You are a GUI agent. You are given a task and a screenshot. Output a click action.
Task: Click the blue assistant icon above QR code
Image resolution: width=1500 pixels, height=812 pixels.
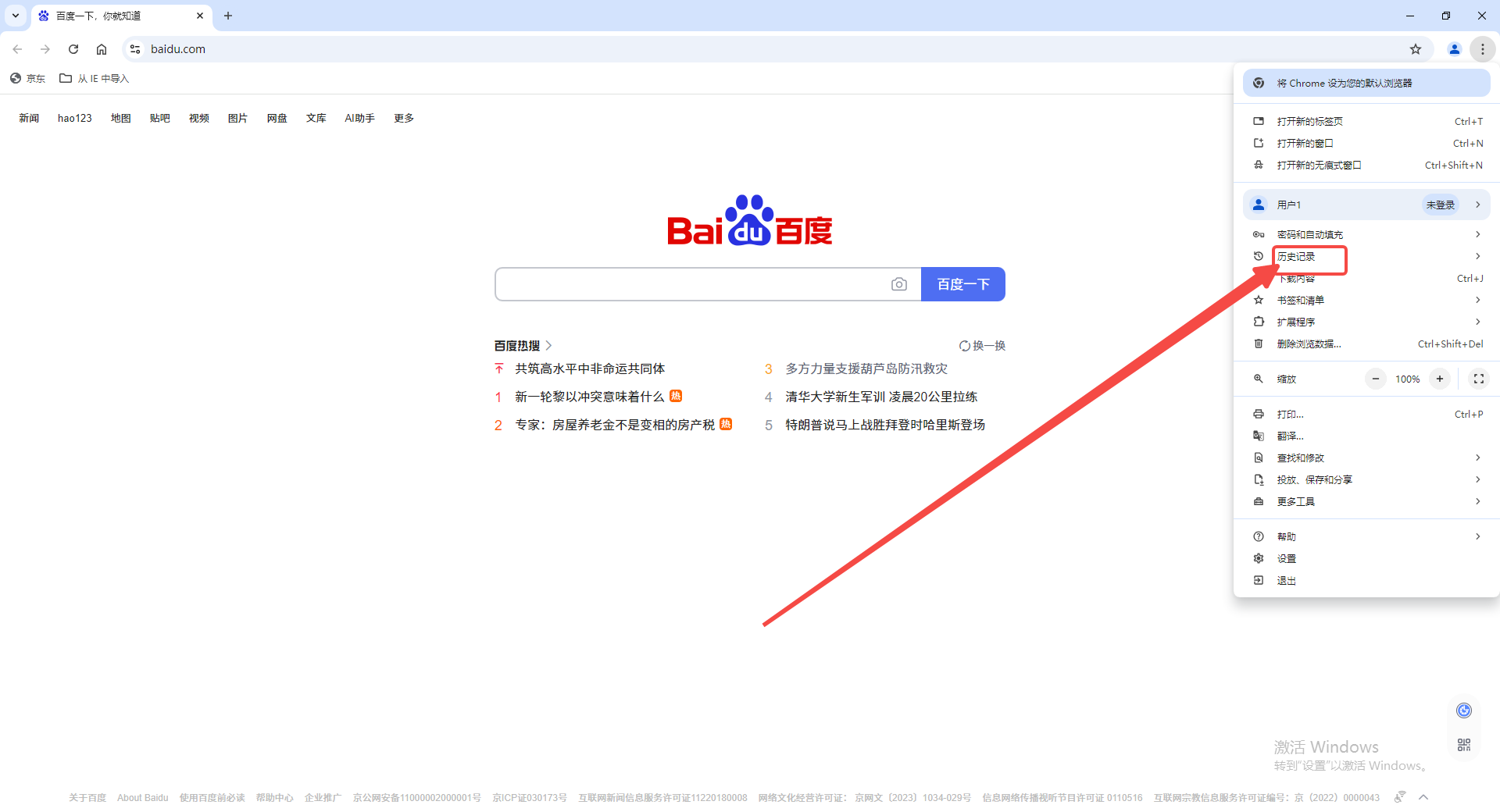click(x=1464, y=710)
